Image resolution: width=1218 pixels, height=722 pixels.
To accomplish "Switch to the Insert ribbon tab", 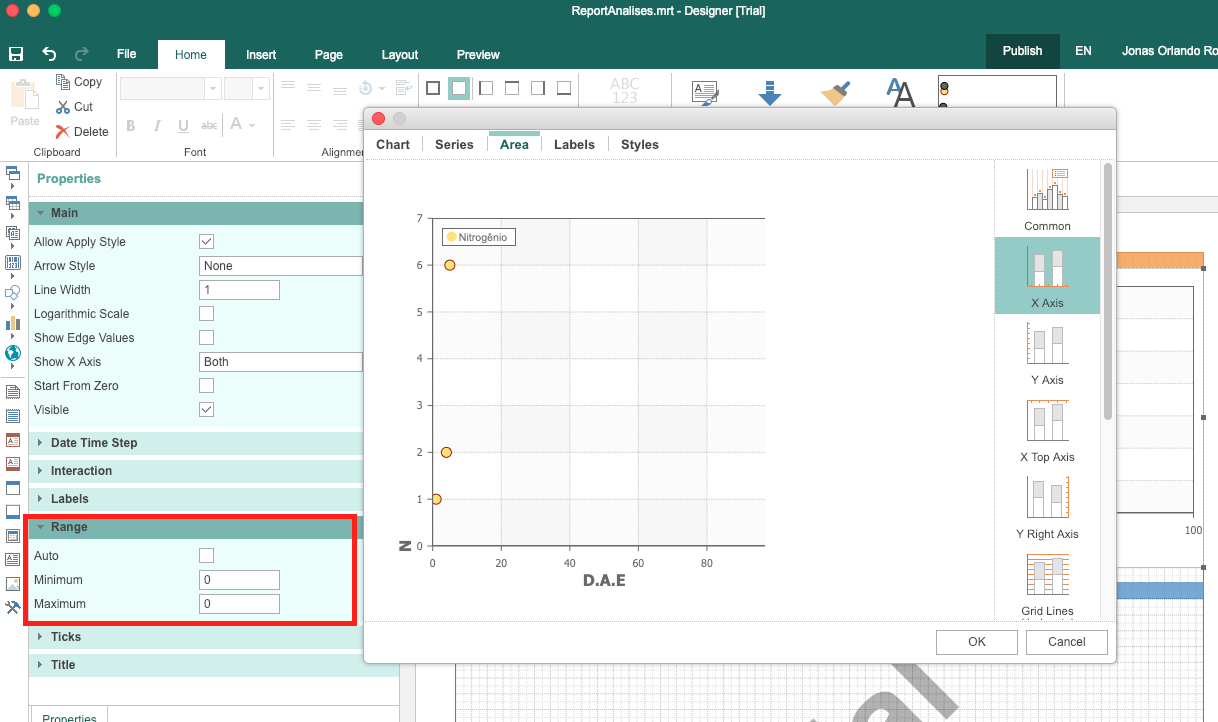I will [x=261, y=55].
